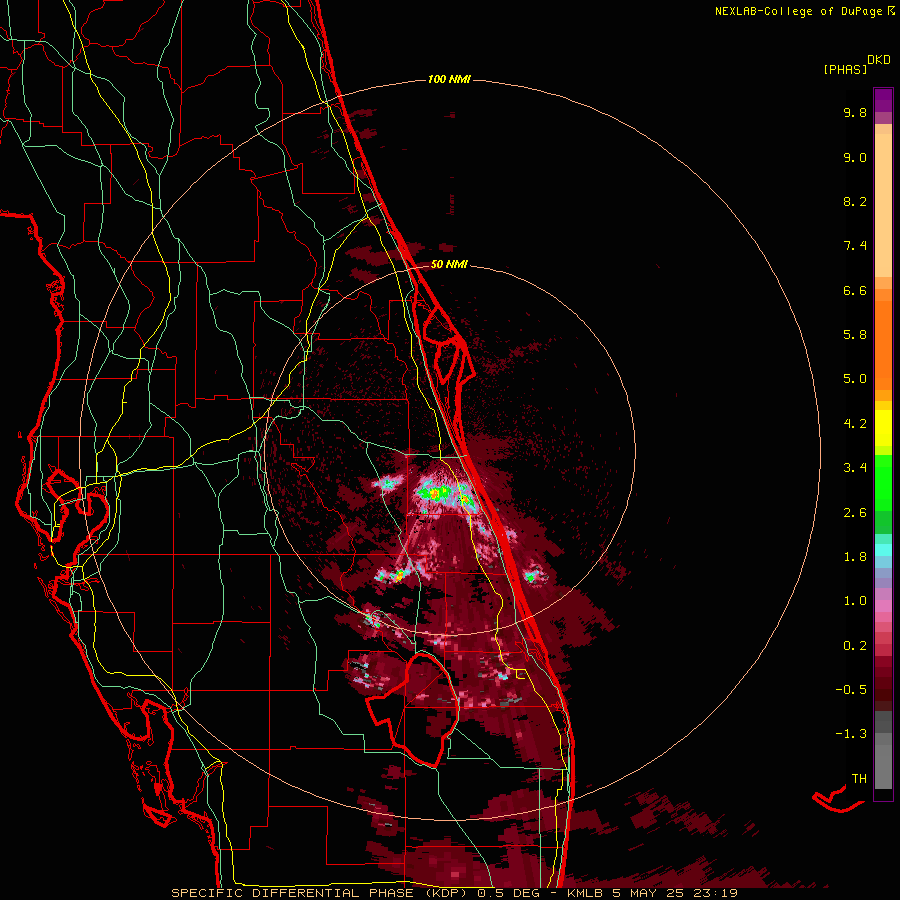Click the bright green segment of color bar
The height and width of the screenshot is (900, 900).
click(x=883, y=483)
